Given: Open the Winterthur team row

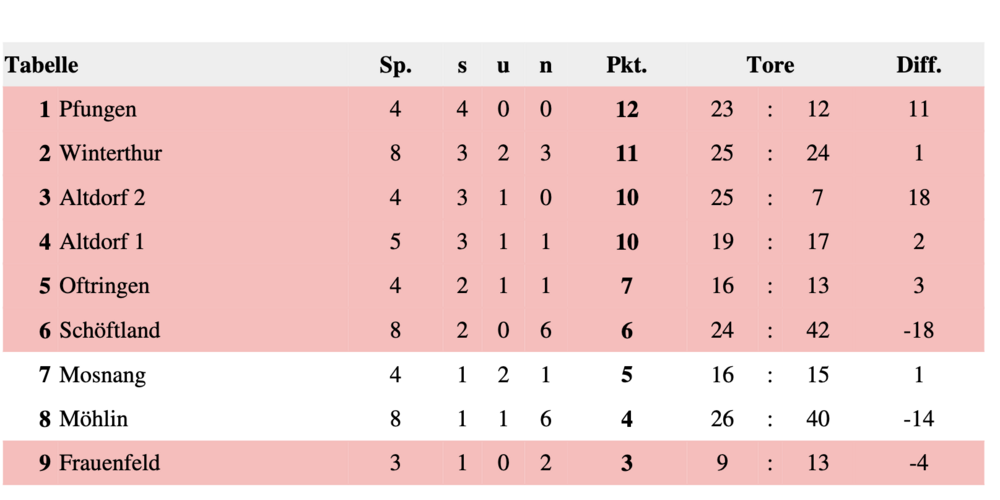Looking at the screenshot, I should 494,153.
